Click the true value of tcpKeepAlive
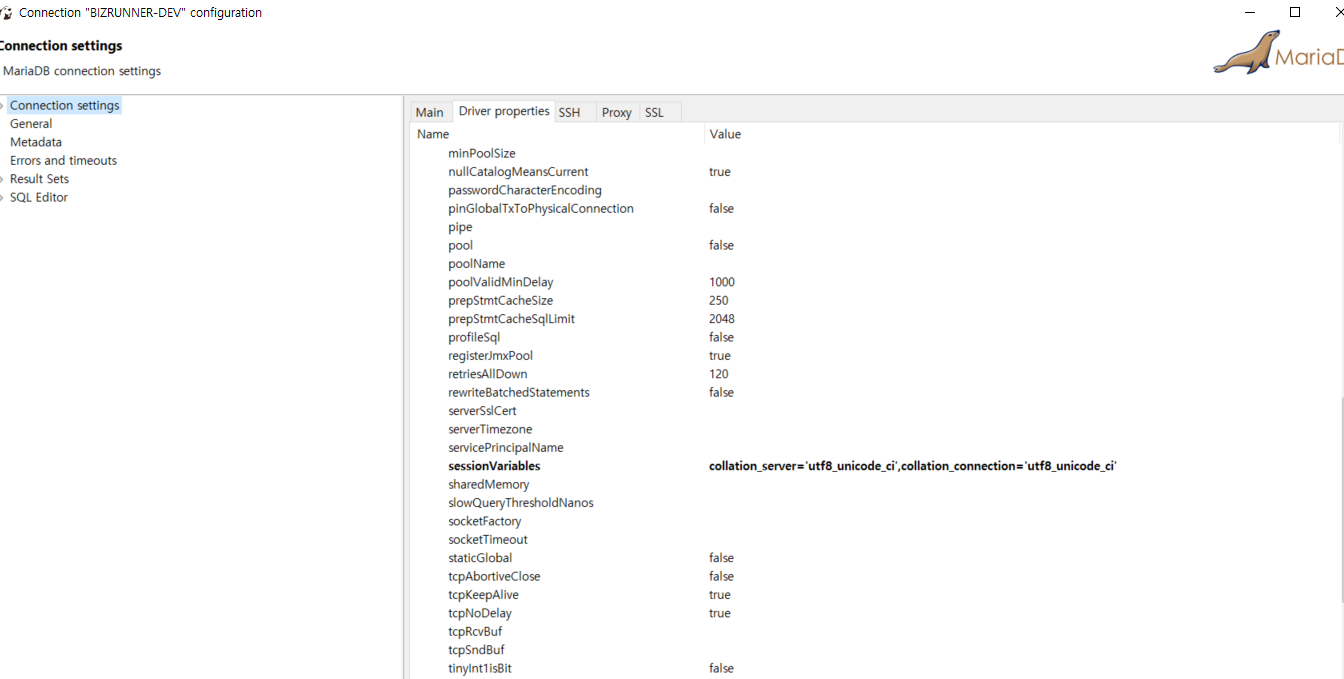This screenshot has width=1344, height=679. pos(720,595)
